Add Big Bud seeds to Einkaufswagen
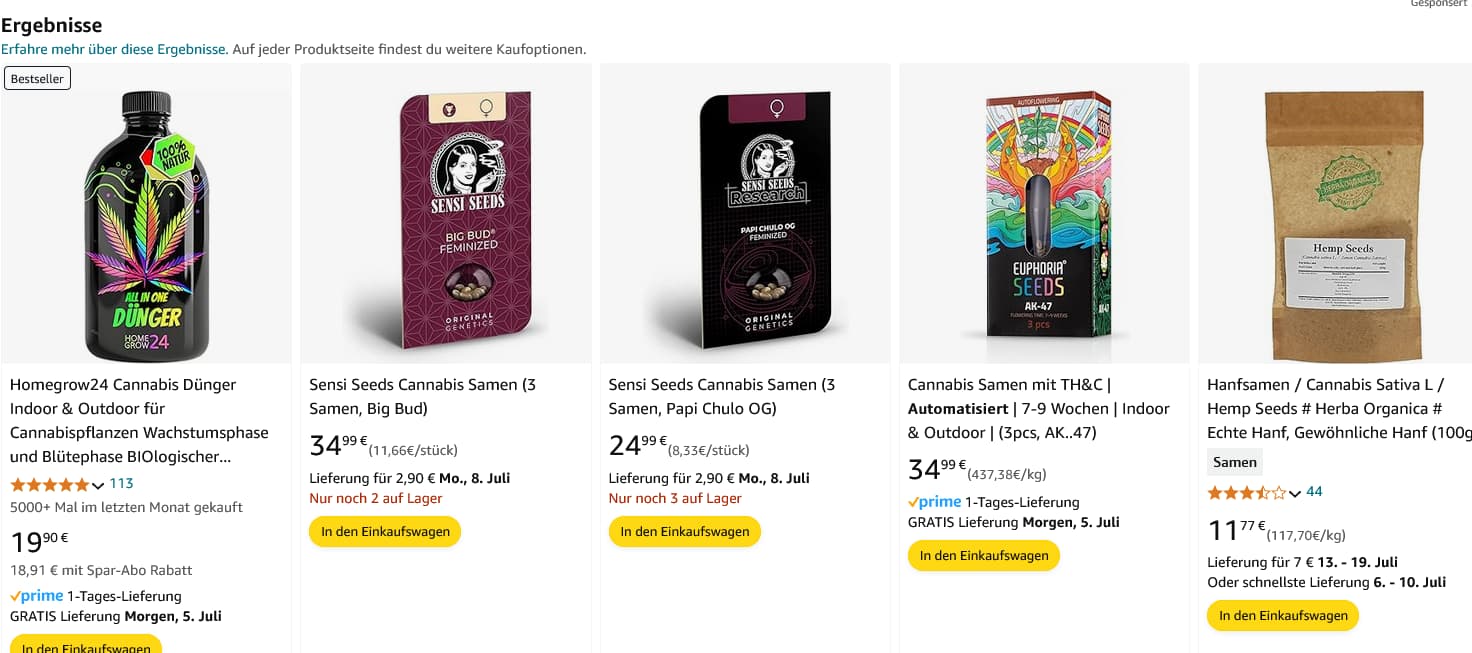 click(385, 531)
